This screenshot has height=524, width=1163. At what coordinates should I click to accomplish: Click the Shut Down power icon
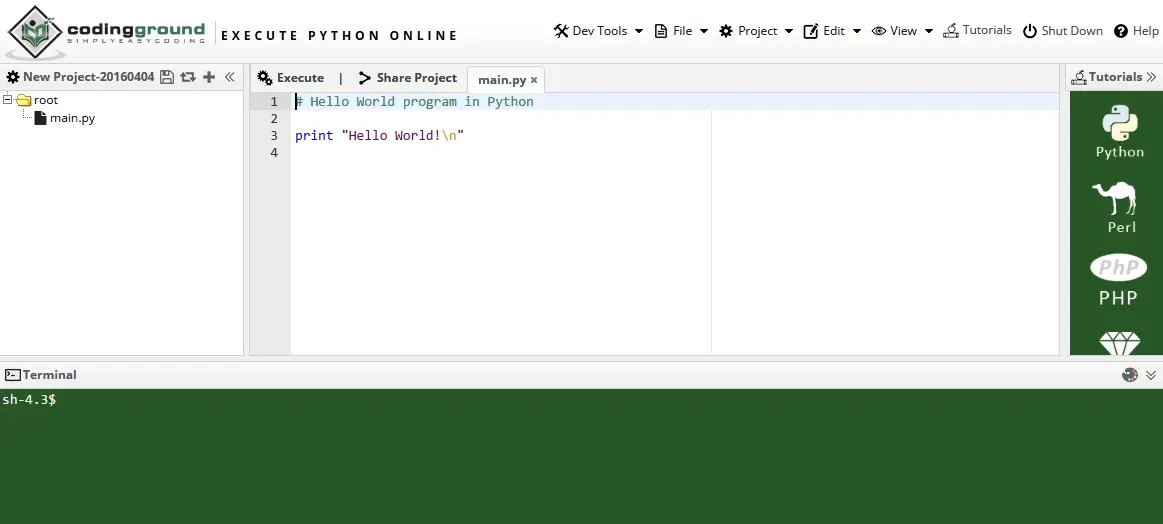1029,31
